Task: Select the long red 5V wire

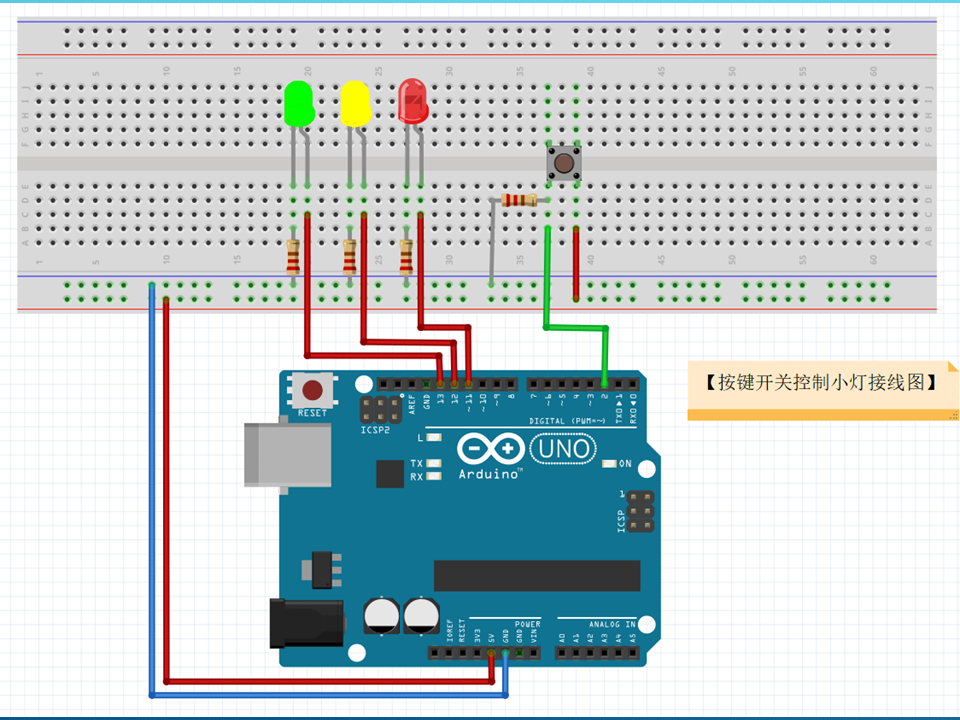Action: (x=167, y=490)
